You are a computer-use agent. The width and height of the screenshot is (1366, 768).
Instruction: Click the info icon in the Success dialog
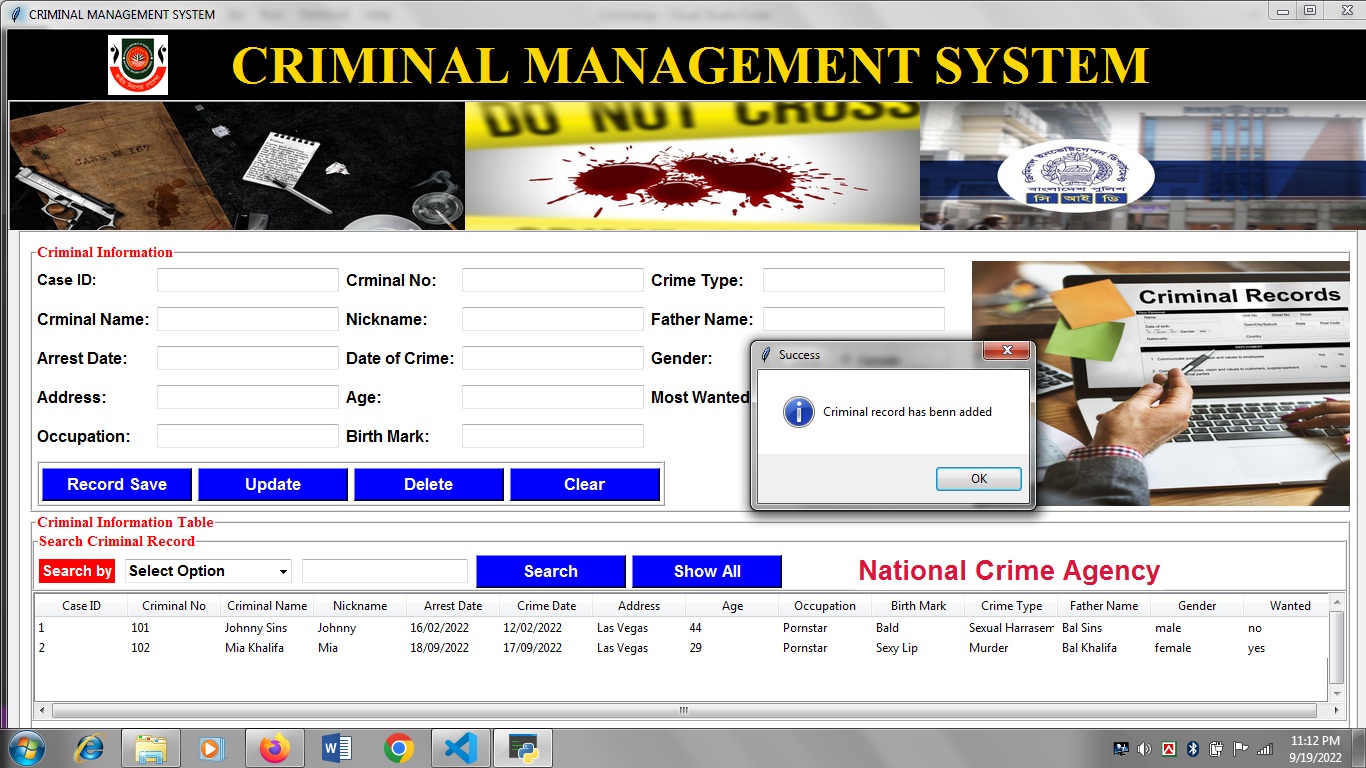click(x=798, y=412)
